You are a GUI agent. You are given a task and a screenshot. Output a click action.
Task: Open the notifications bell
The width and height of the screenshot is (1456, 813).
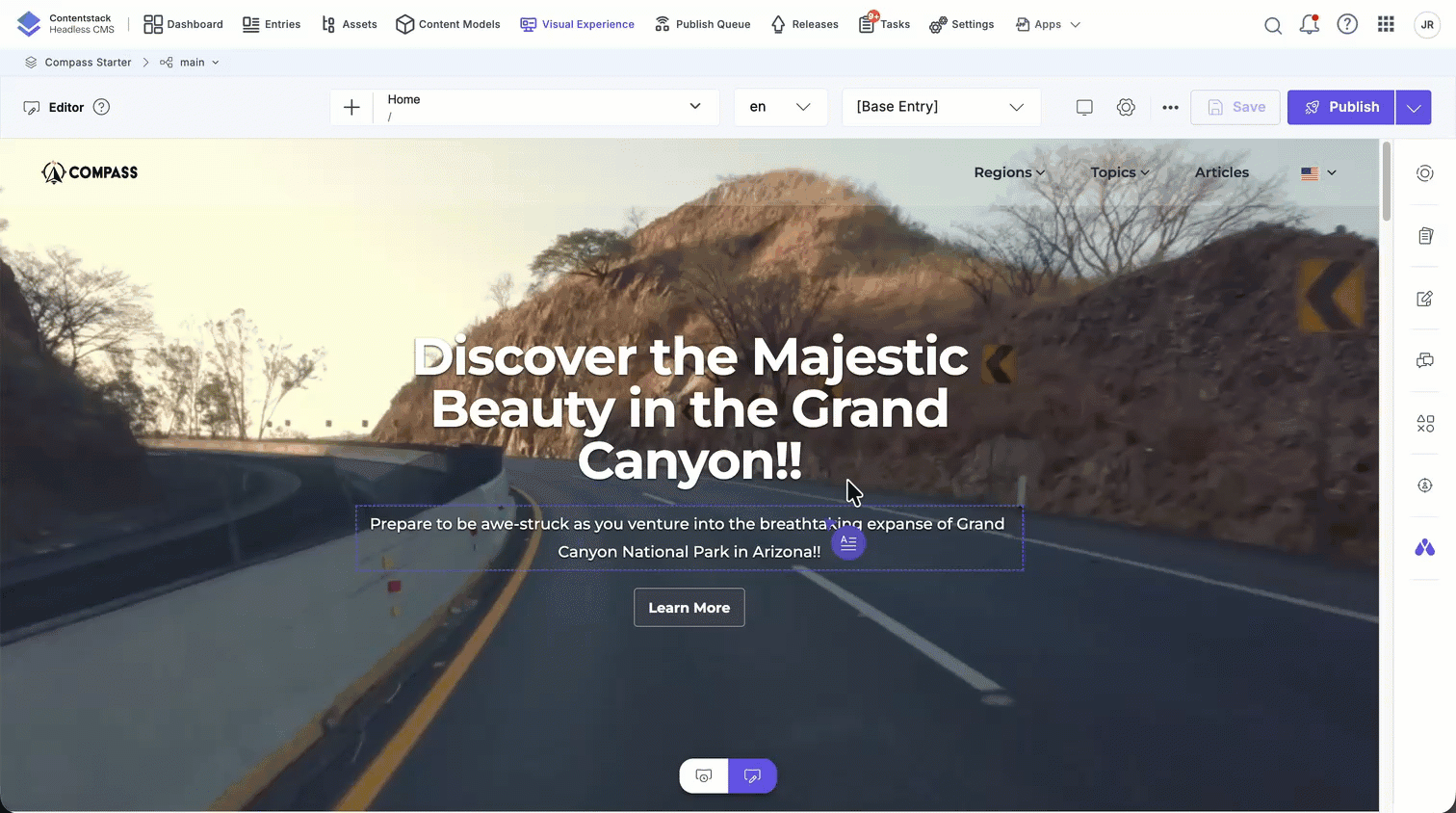tap(1310, 25)
